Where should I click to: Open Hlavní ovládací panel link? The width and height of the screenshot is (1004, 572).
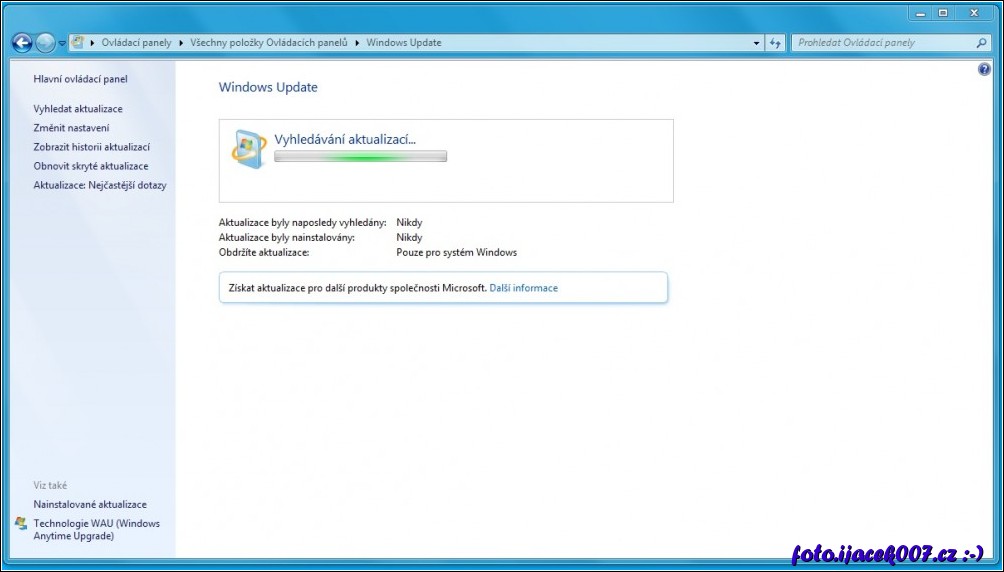coord(80,79)
